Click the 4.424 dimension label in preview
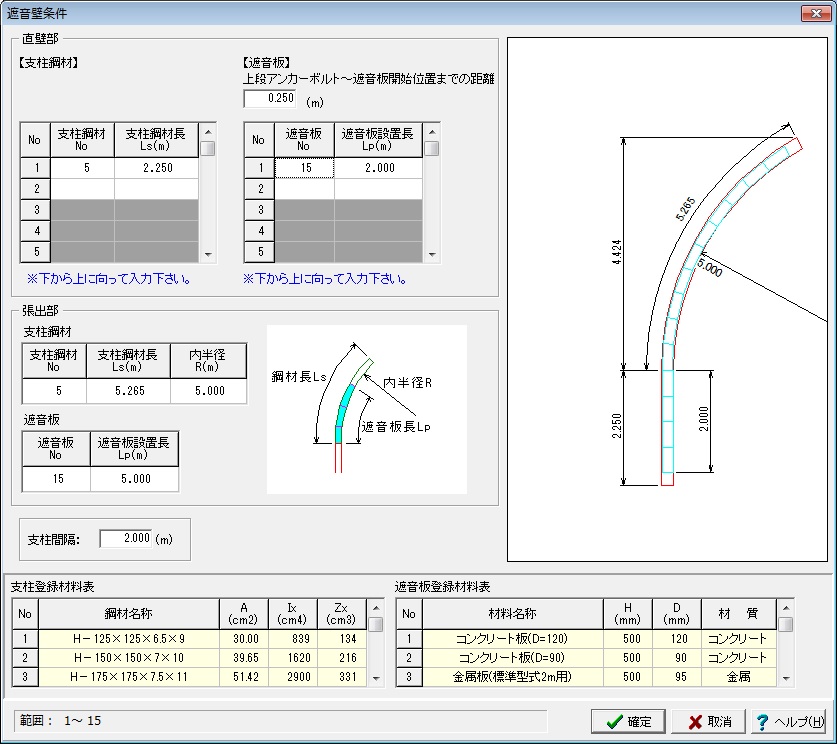Image resolution: width=837 pixels, height=744 pixels. [617, 252]
